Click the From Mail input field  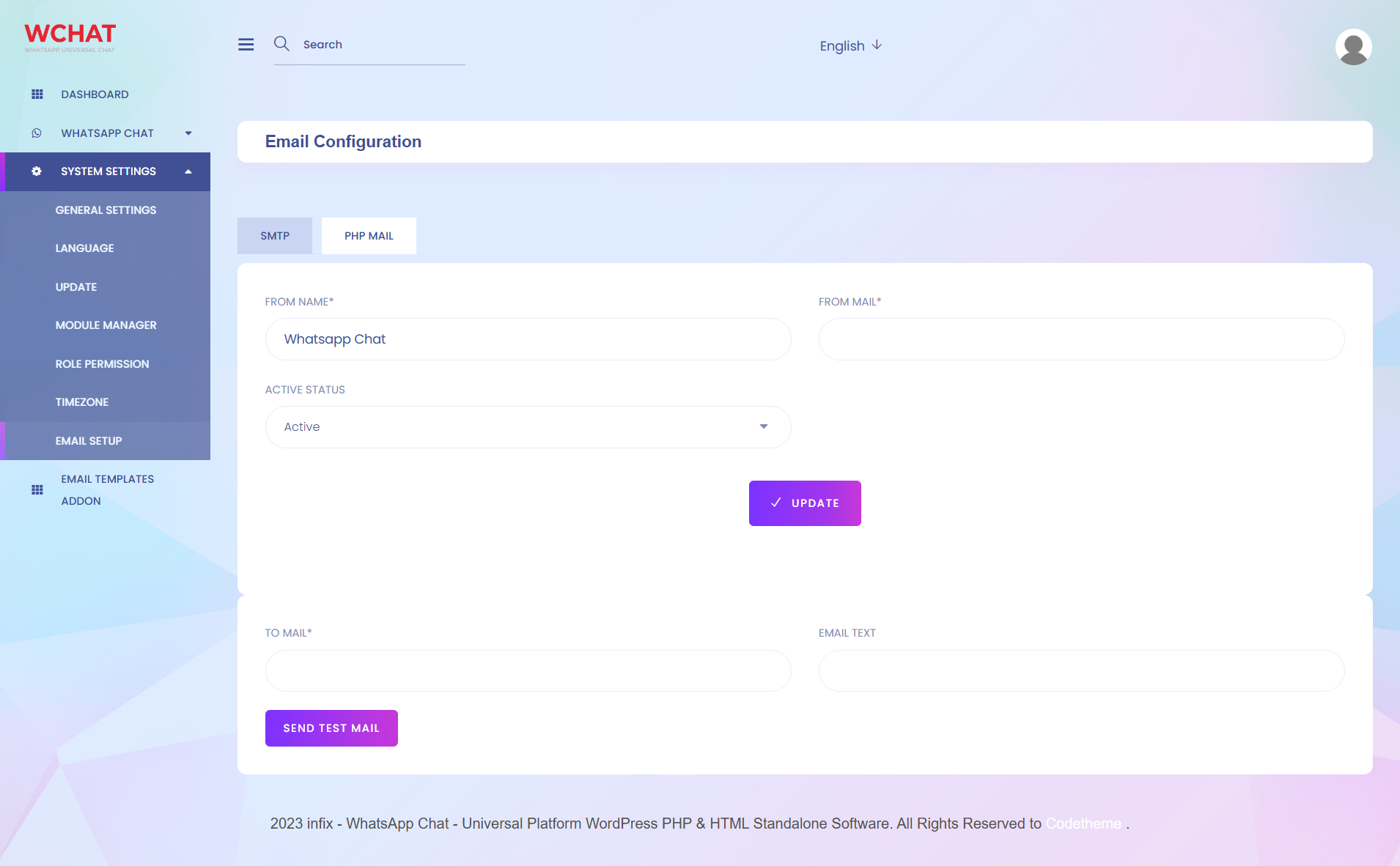pyautogui.click(x=1081, y=339)
